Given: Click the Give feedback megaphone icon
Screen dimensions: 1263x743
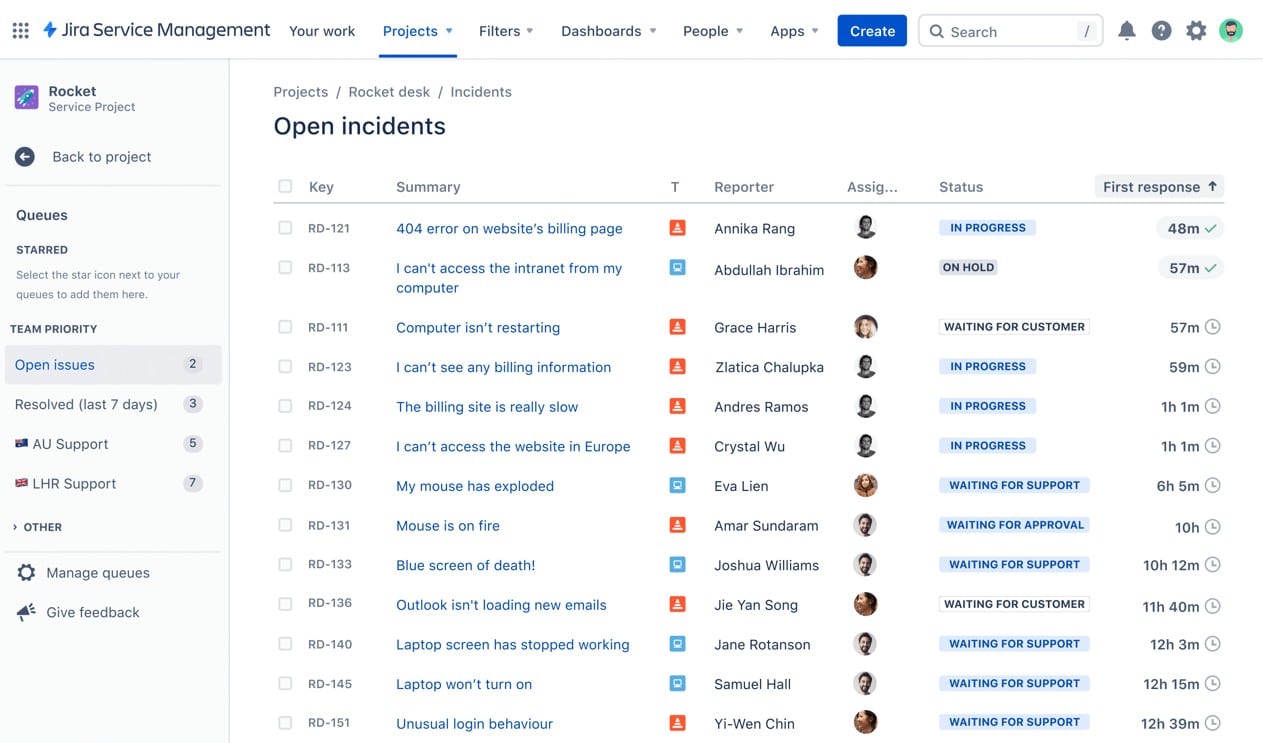Looking at the screenshot, I should 28,611.
